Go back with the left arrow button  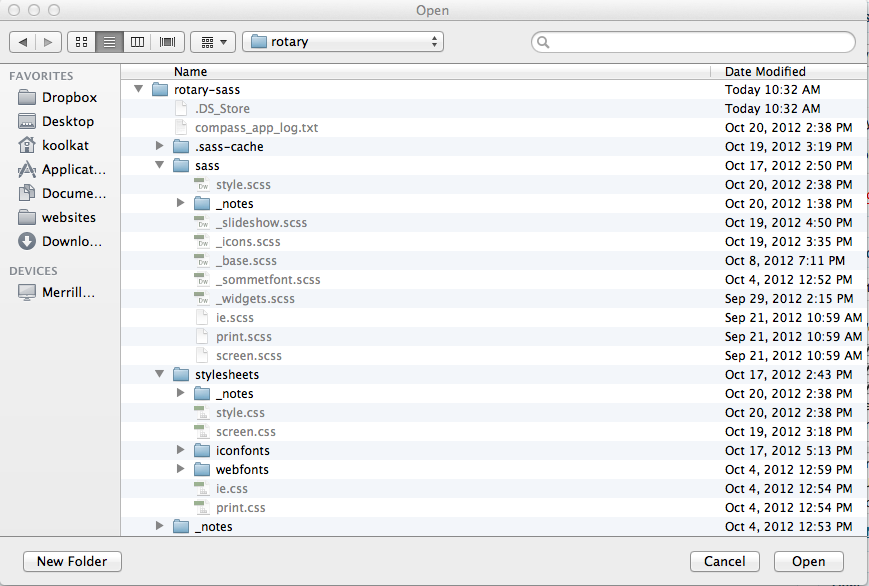(23, 42)
